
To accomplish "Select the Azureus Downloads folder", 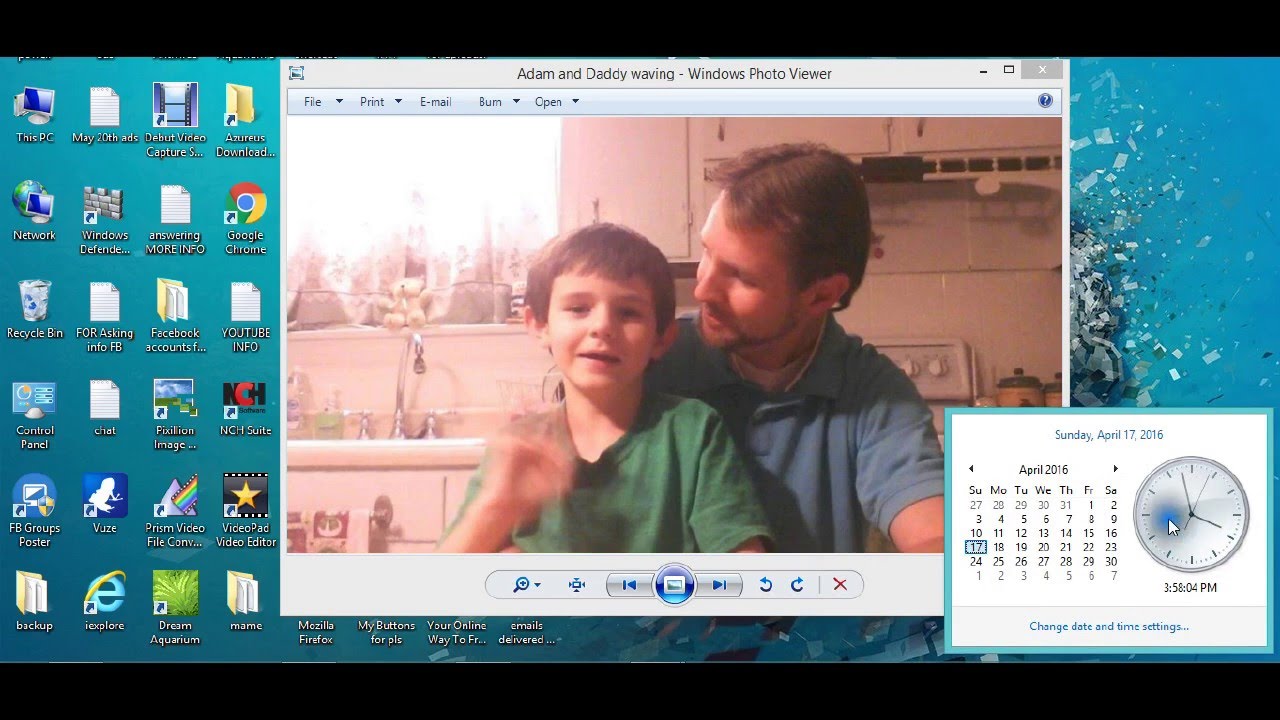I will point(245,120).
